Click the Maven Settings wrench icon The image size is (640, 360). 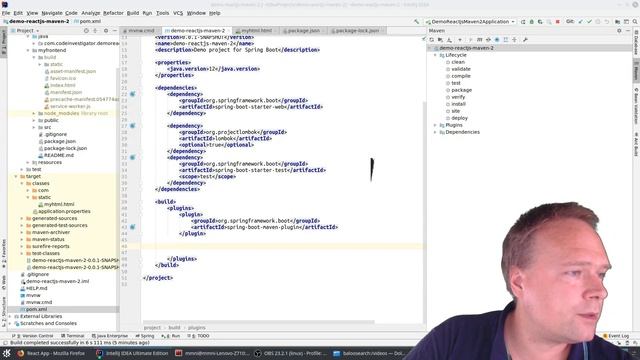[x=525, y=40]
